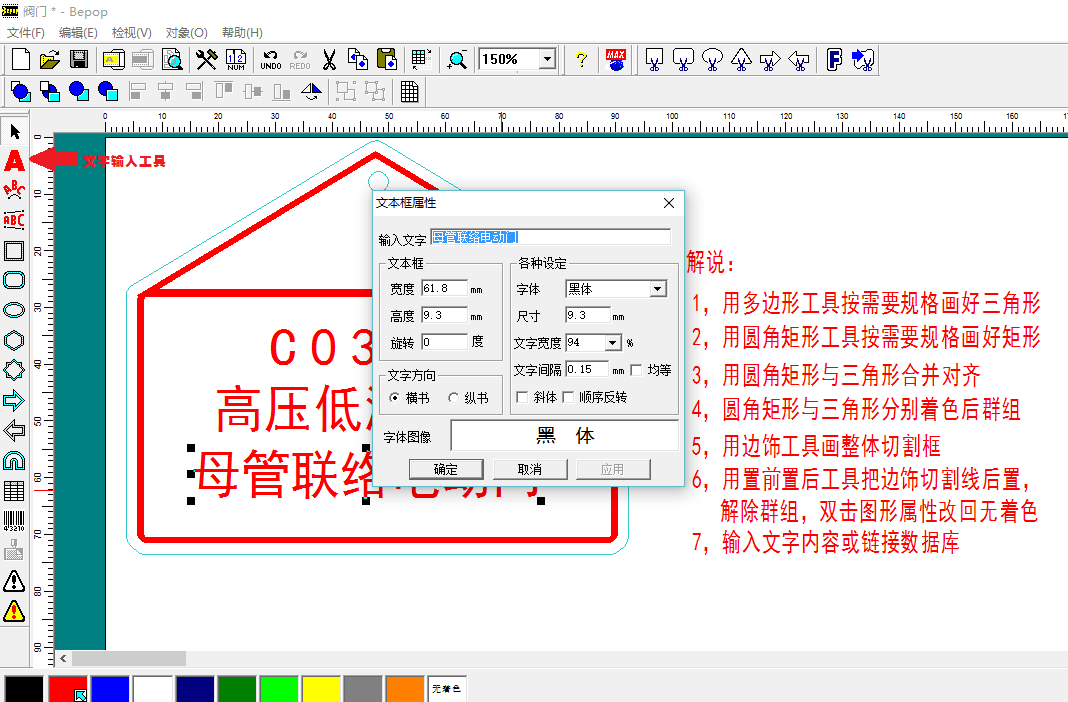Image resolution: width=1068 pixels, height=702 pixels.
Task: Click the horizontal scrollbar left arrow
Action: click(63, 658)
